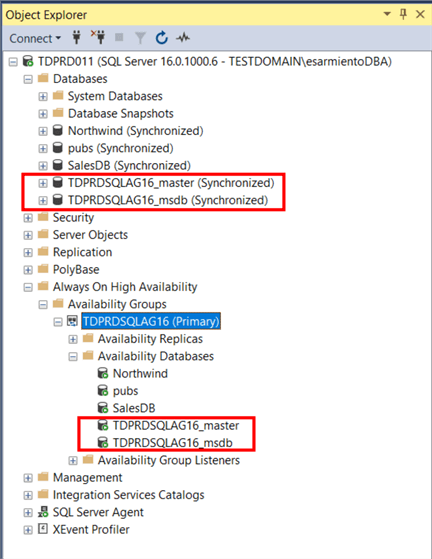This screenshot has width=432, height=559.
Task: Click the Replication folder icon
Action: coord(43,251)
